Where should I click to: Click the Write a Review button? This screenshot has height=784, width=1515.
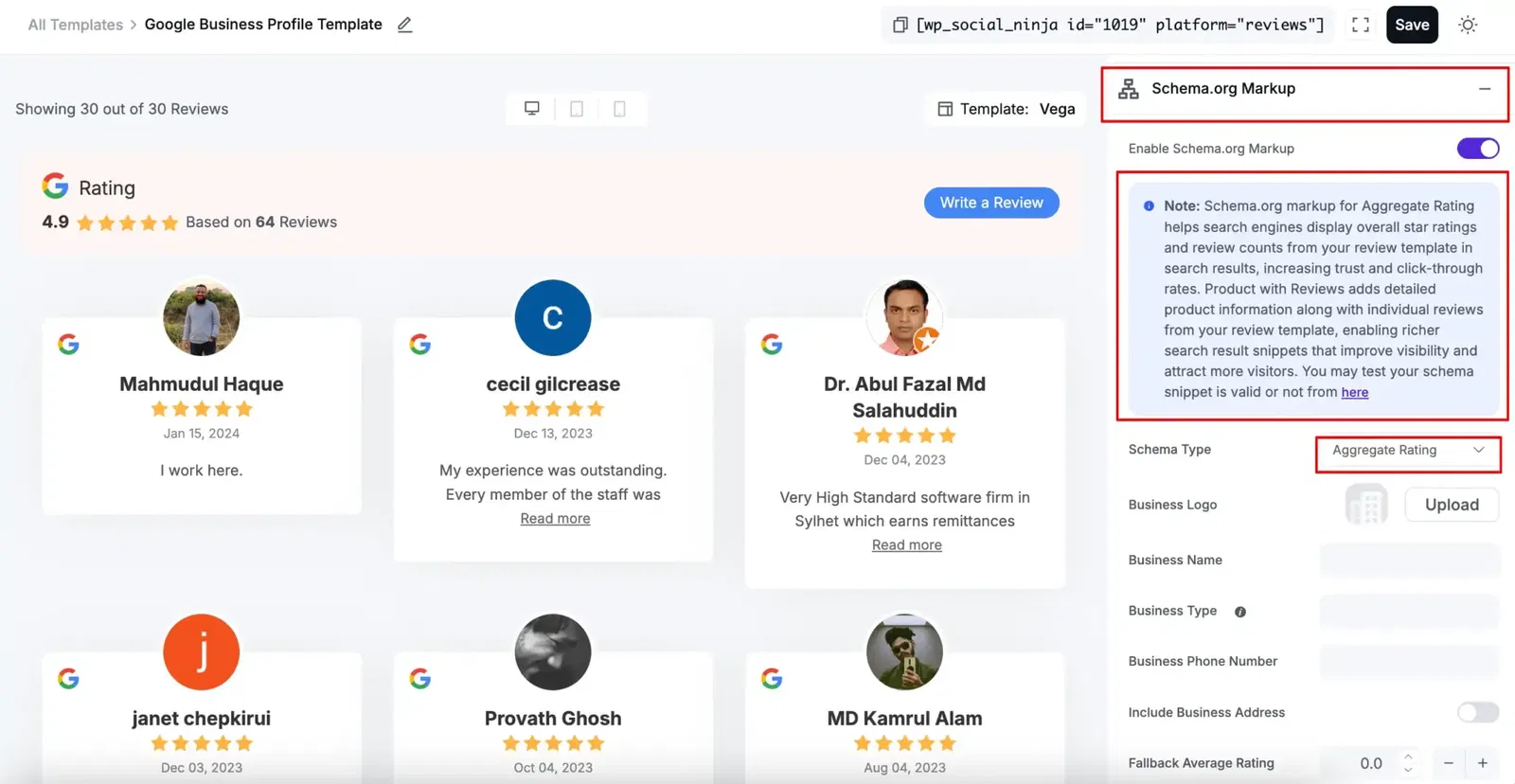(990, 203)
